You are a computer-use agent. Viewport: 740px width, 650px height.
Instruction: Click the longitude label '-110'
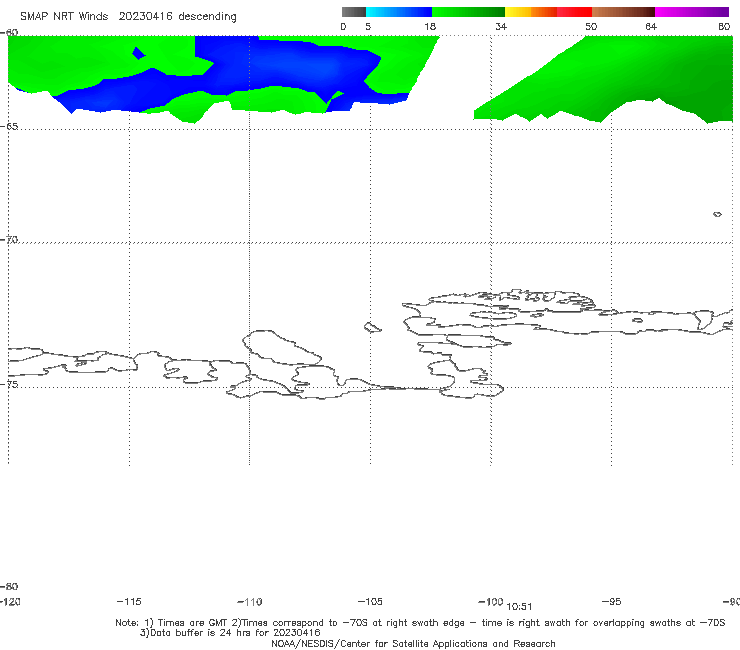click(250, 602)
